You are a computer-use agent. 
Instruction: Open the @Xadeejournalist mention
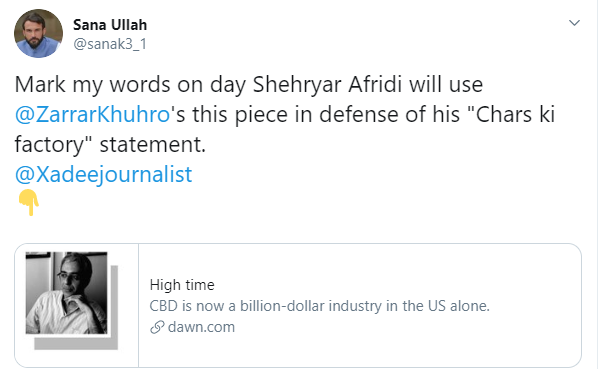coord(103,175)
